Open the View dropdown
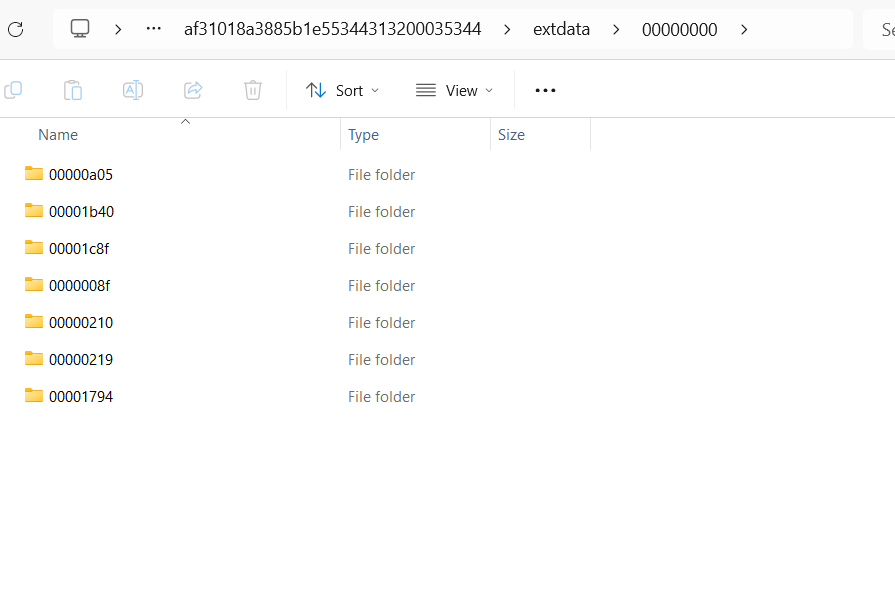The image size is (895, 600). (x=454, y=90)
